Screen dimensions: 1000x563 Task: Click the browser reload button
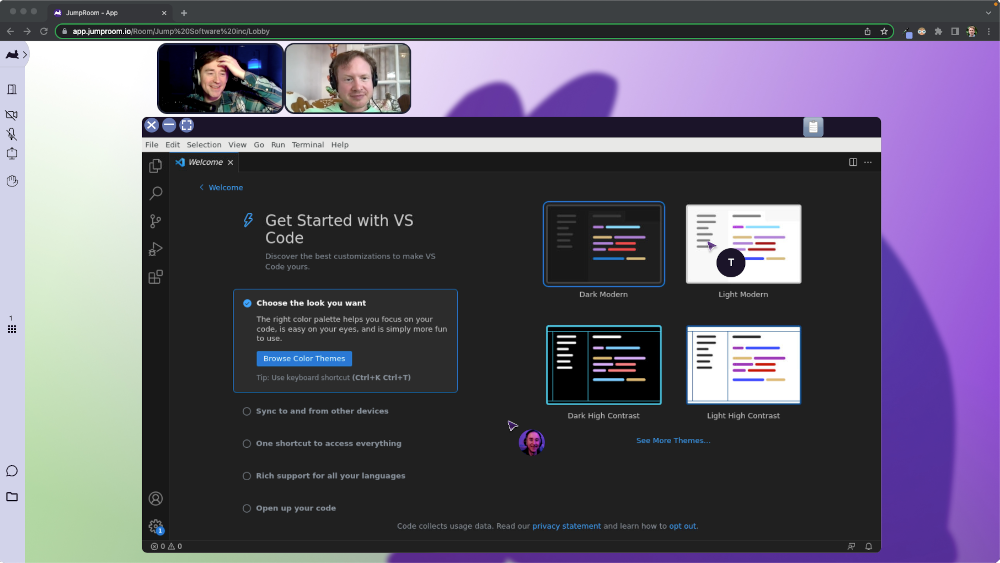pyautogui.click(x=43, y=31)
